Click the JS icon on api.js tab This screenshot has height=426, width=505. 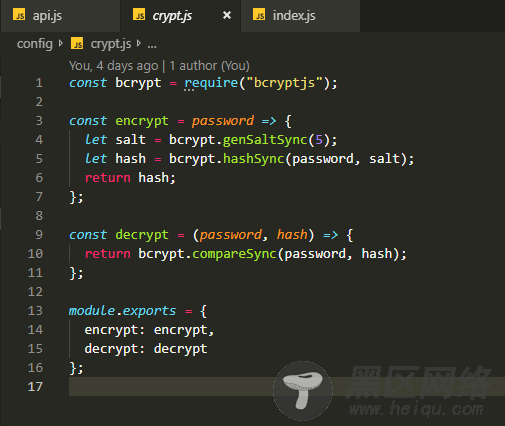tap(19, 15)
